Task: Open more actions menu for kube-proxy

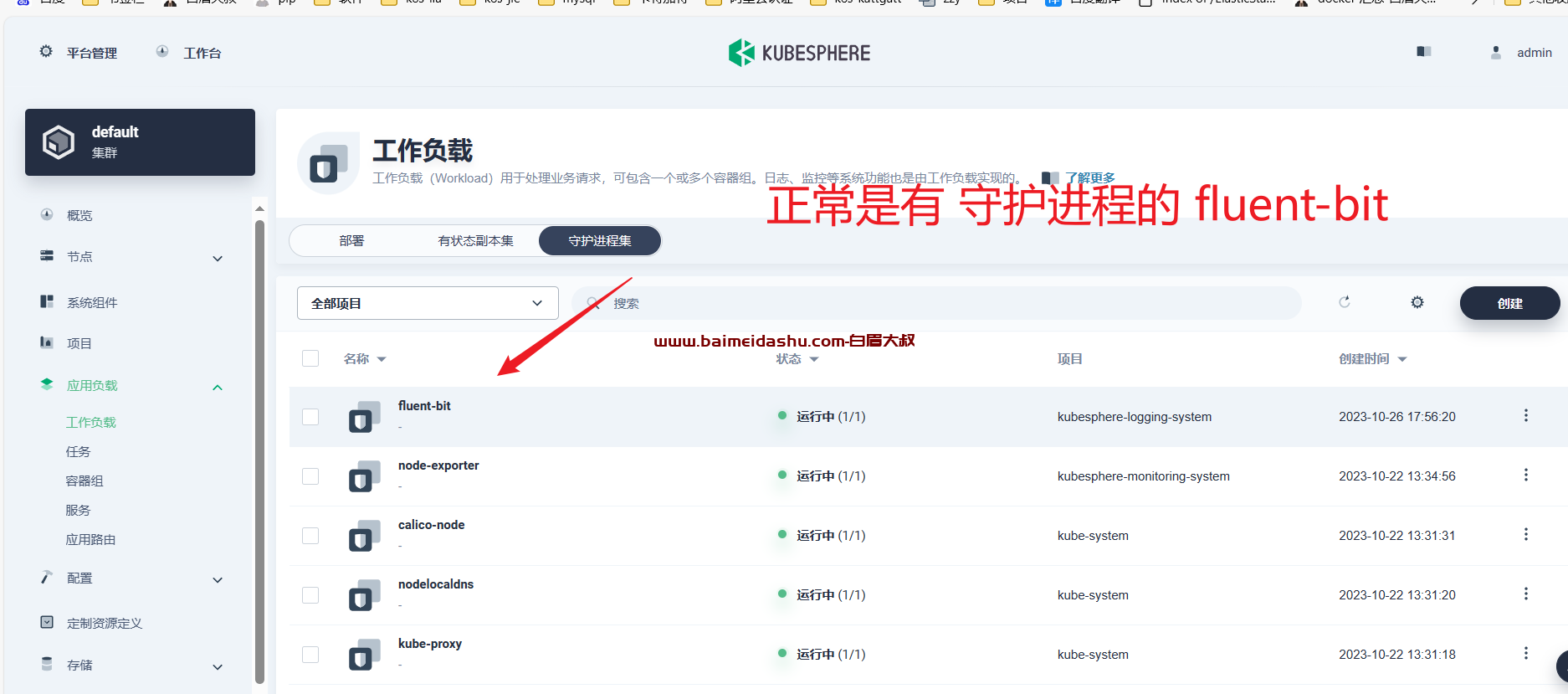Action: 1526,654
